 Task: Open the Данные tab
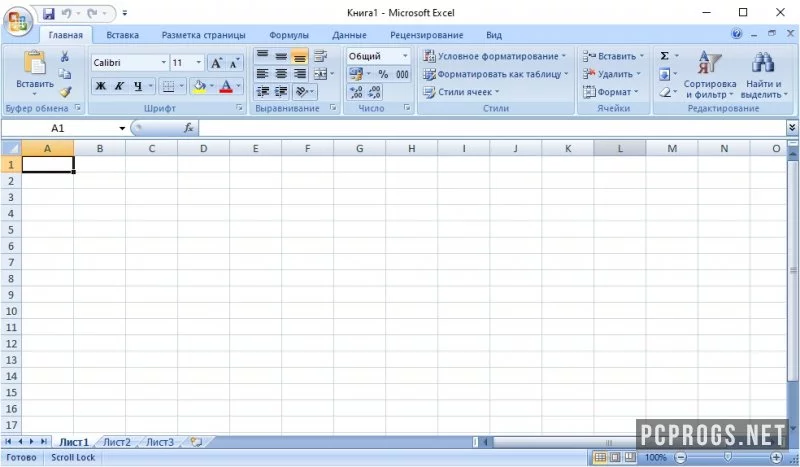tap(349, 35)
